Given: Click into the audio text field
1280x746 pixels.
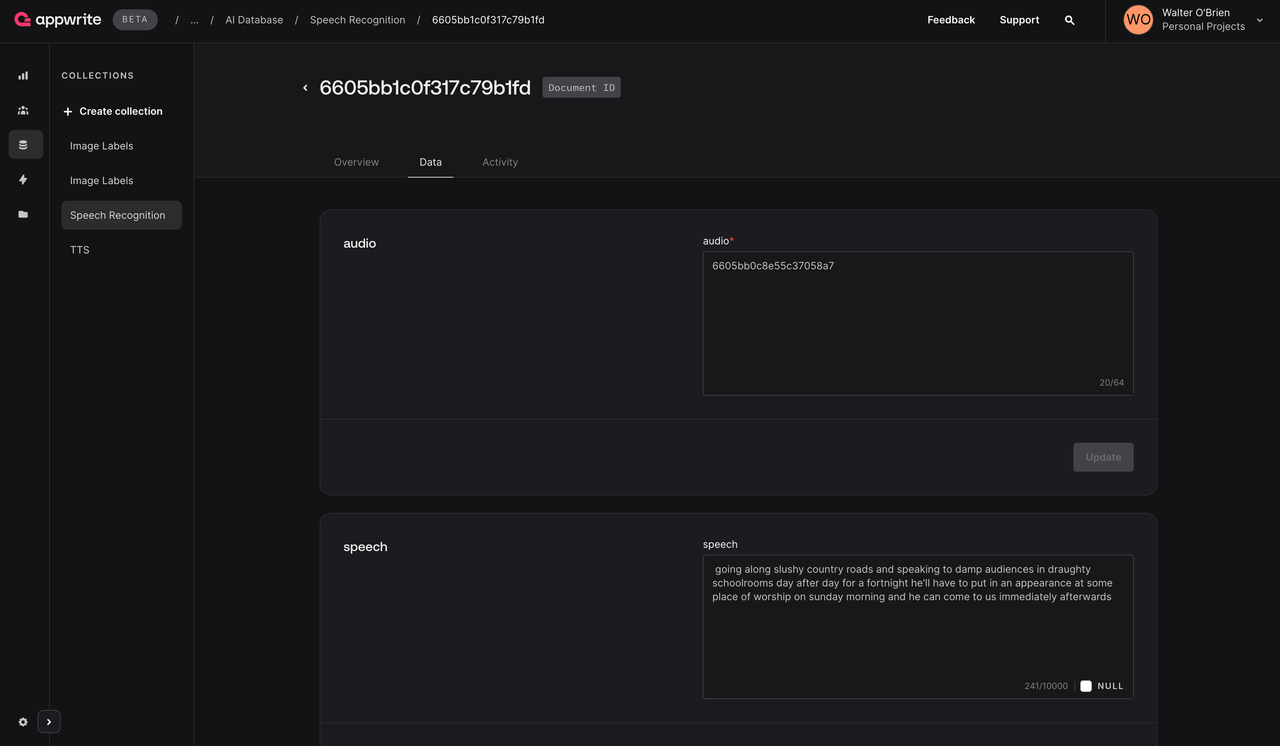Looking at the screenshot, I should (918, 323).
